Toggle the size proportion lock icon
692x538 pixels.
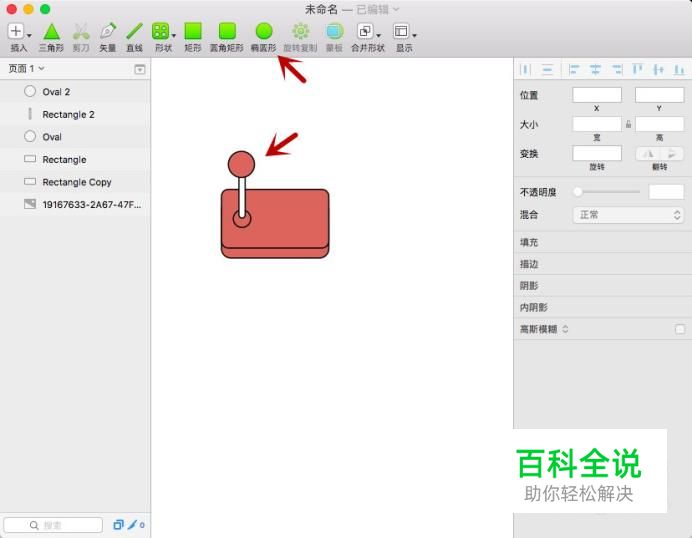[x=628, y=124]
